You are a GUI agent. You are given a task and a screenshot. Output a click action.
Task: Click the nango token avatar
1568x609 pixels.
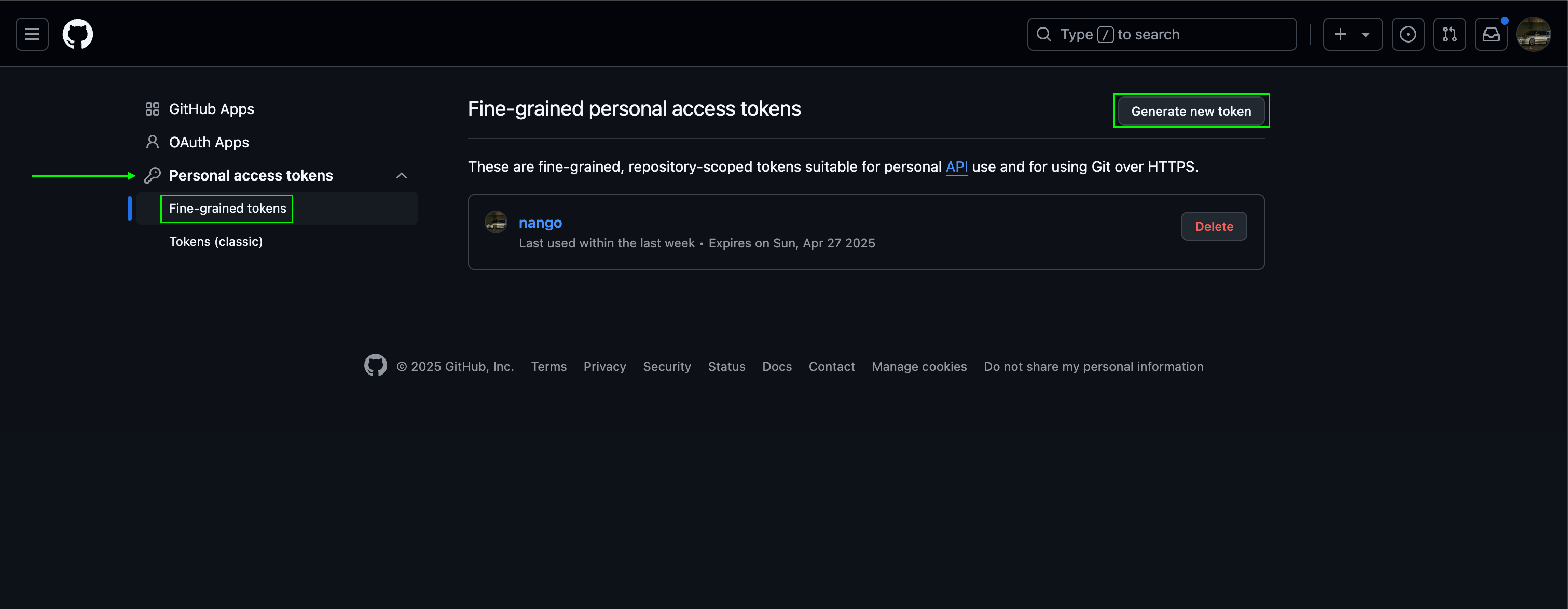click(496, 222)
